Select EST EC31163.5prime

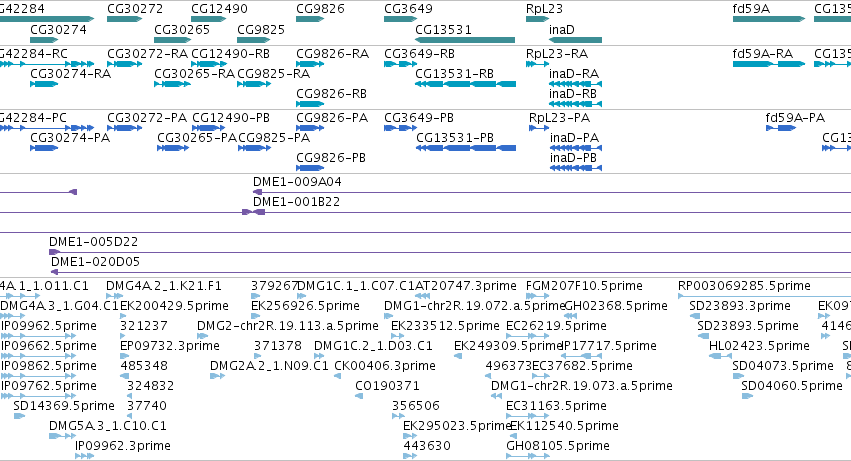pos(556,406)
